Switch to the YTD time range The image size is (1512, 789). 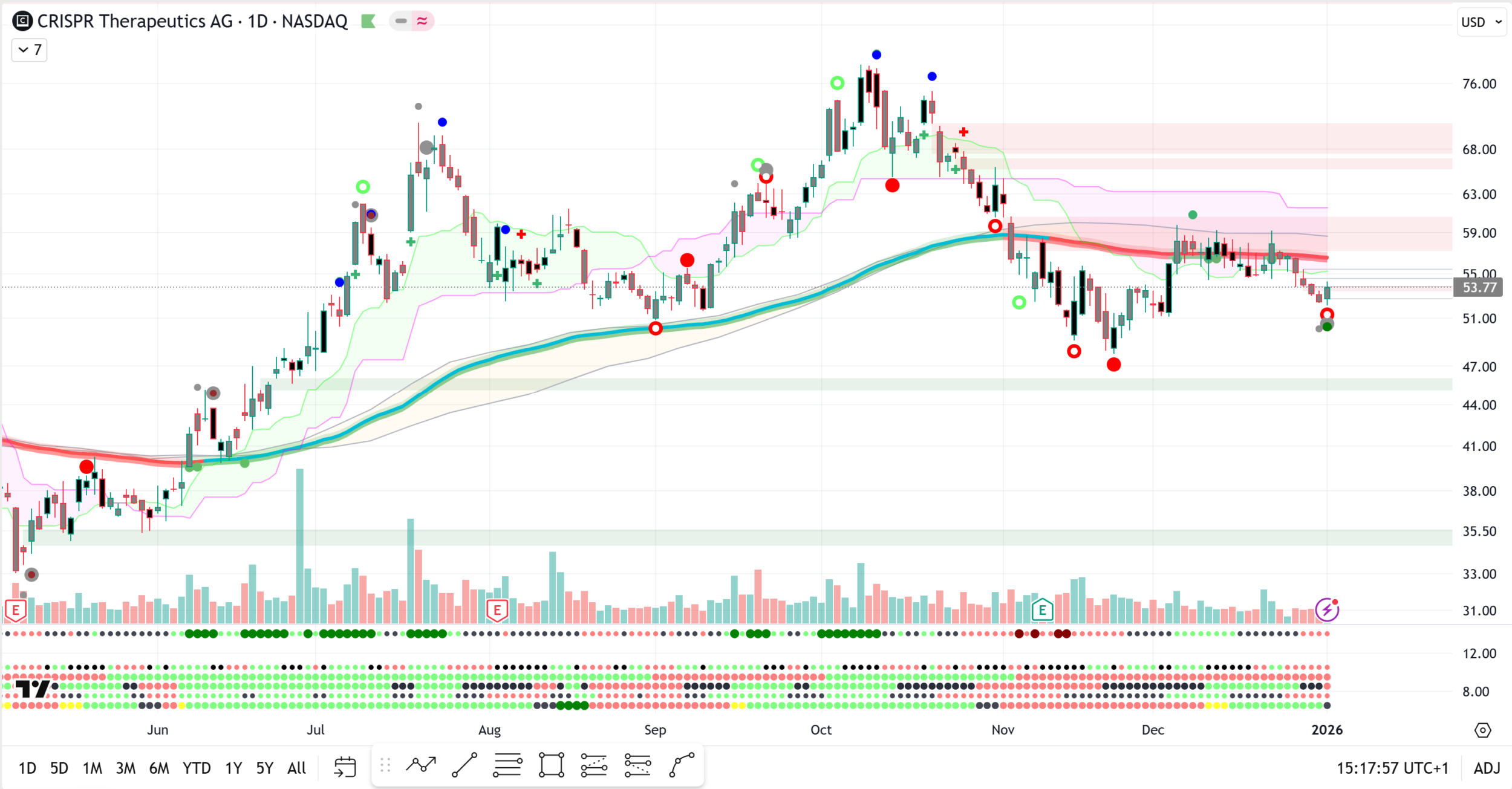click(x=197, y=768)
